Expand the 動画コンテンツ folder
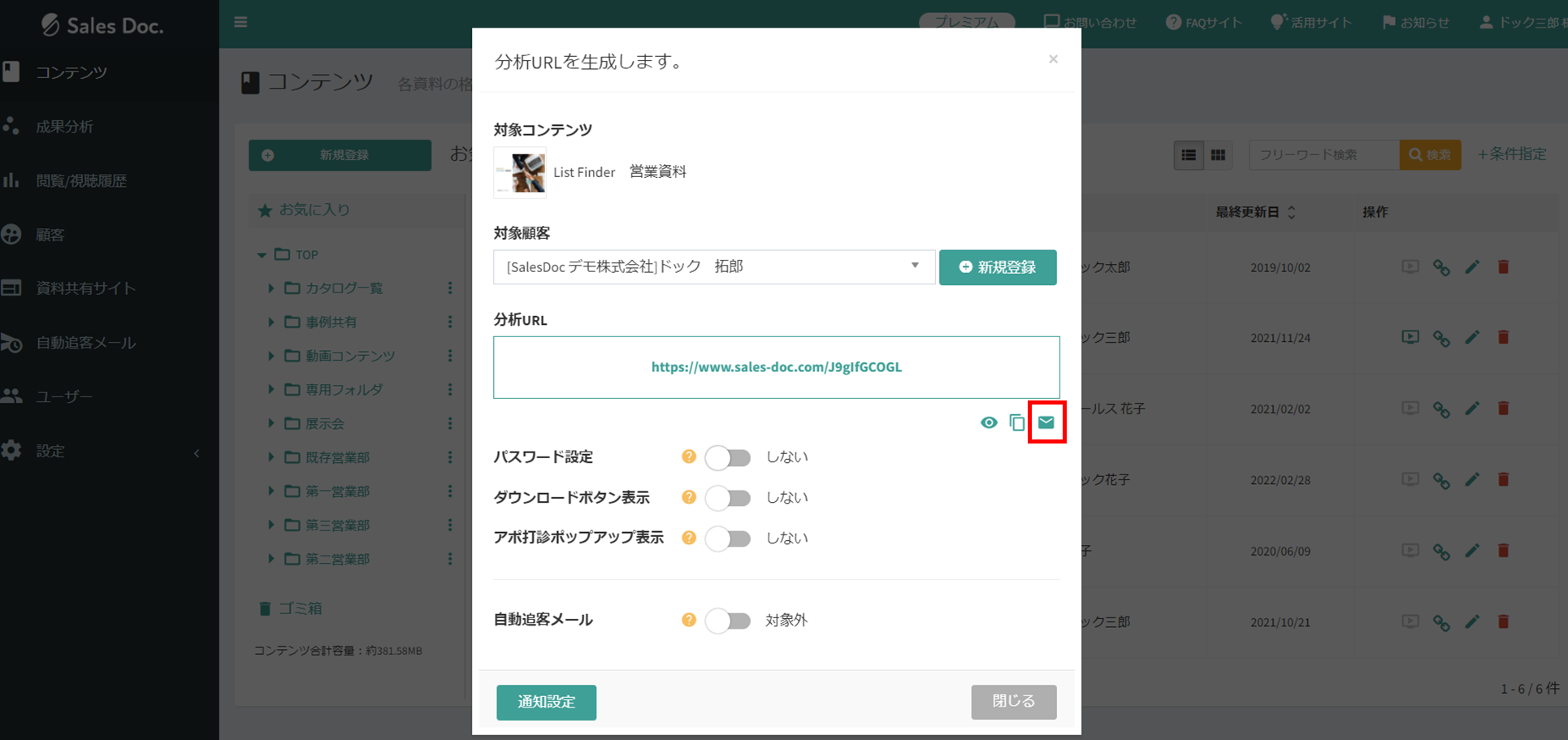 click(x=271, y=356)
